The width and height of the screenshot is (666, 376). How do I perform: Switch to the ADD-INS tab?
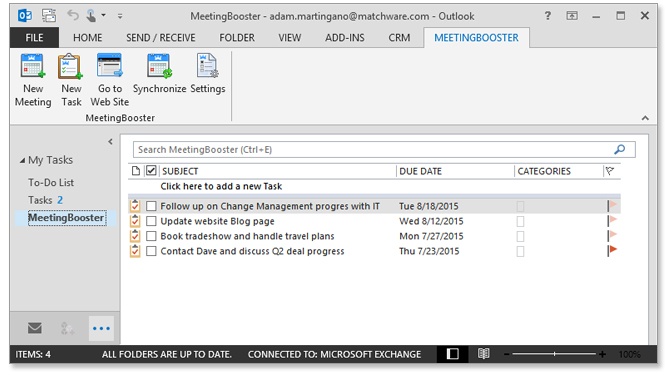coord(345,38)
